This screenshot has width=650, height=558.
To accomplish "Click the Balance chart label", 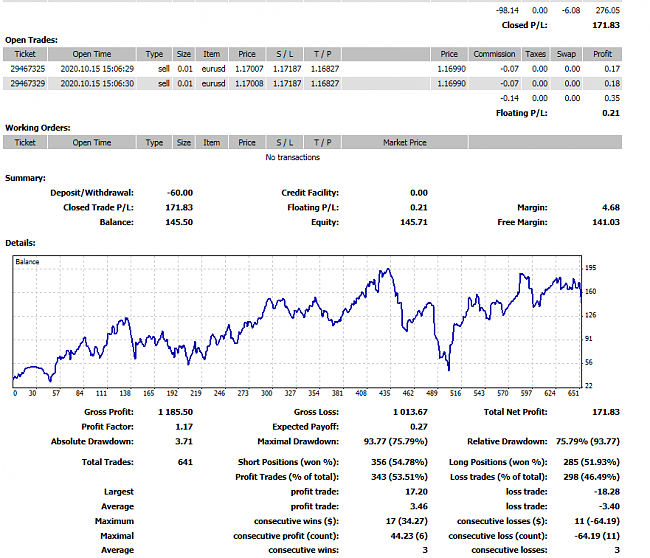I will click(x=27, y=262).
